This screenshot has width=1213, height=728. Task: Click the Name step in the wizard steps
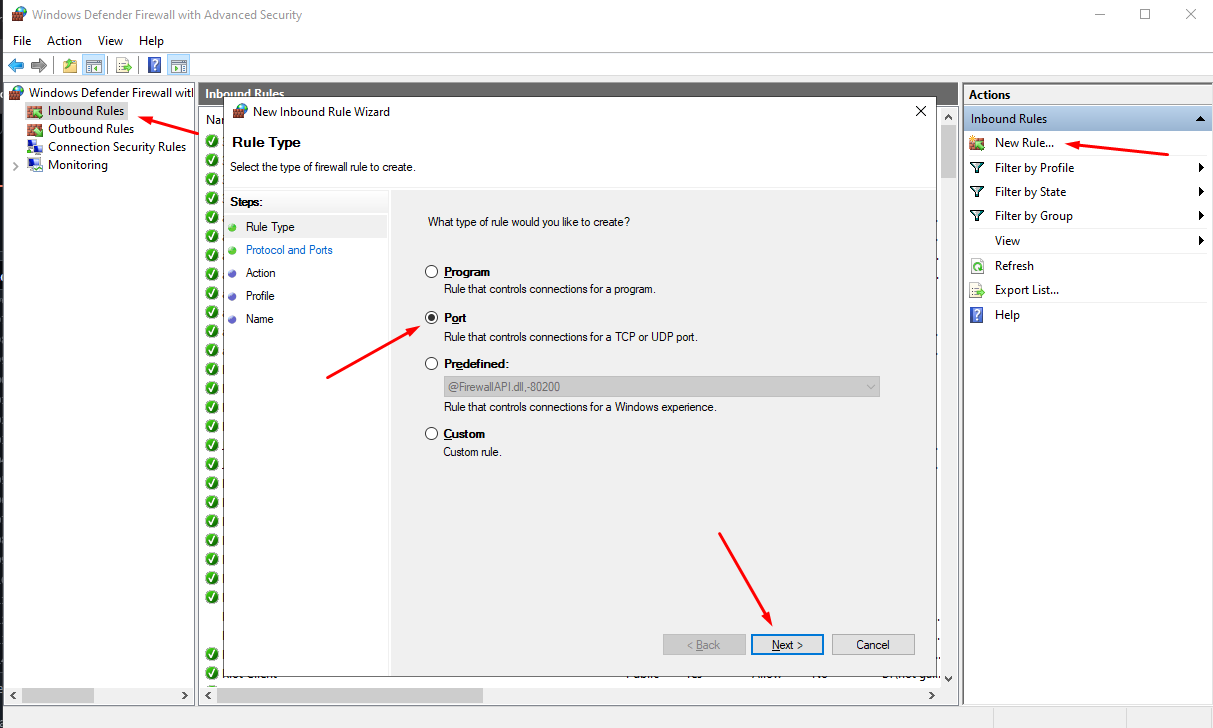[x=259, y=319]
